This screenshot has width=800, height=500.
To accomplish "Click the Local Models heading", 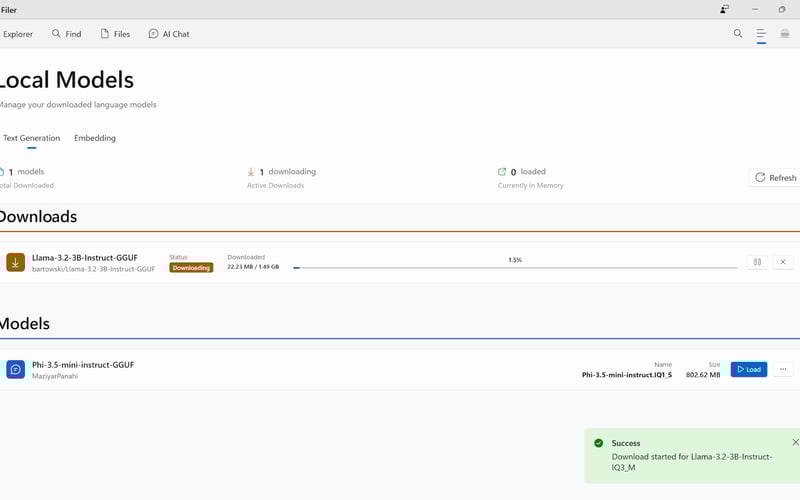I will click(66, 80).
